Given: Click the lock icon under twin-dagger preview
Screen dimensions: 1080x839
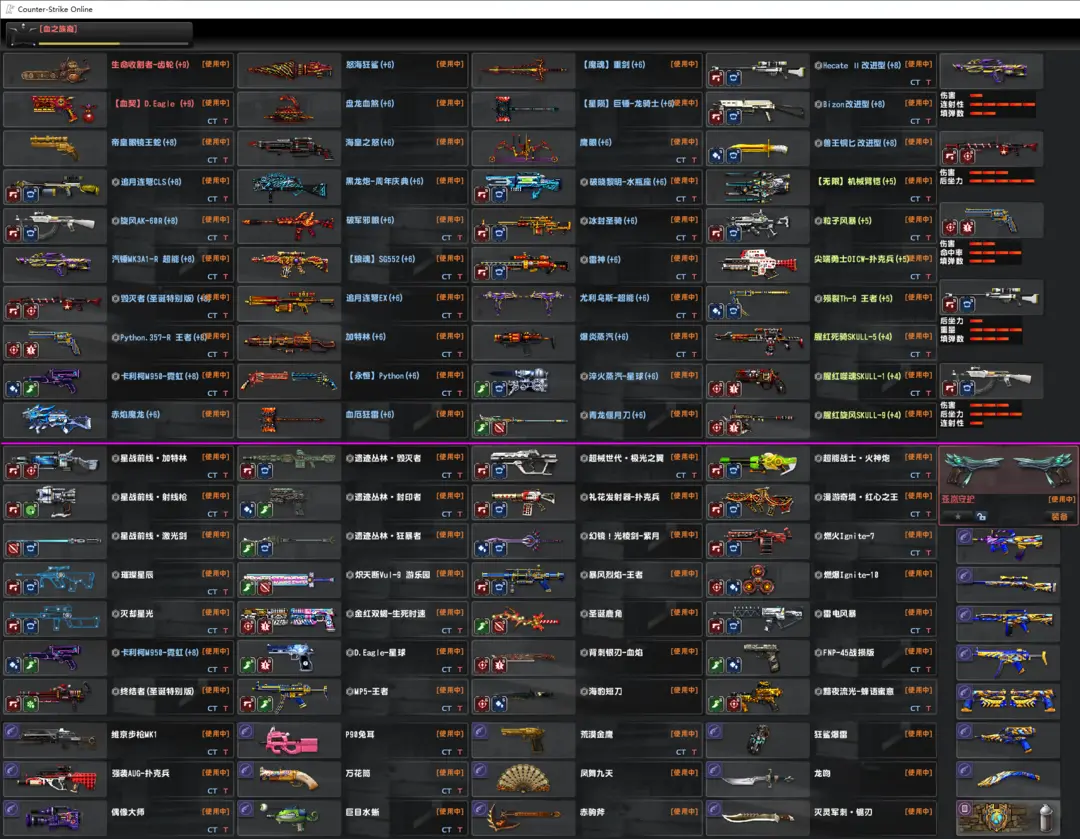Looking at the screenshot, I should 982,516.
